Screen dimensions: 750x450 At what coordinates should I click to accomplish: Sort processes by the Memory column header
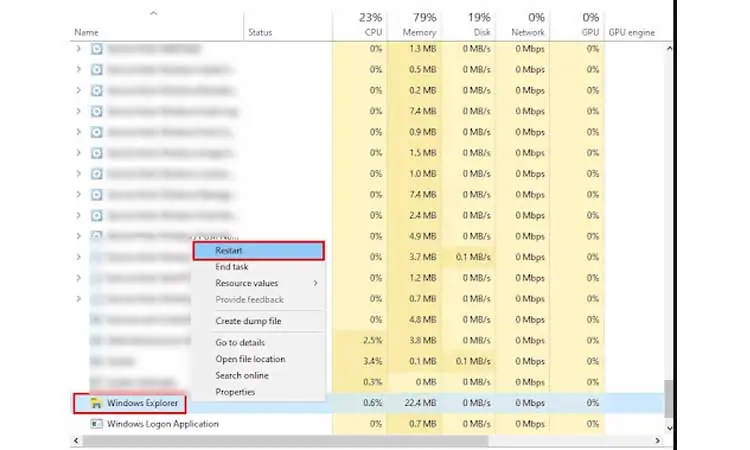[x=421, y=24]
